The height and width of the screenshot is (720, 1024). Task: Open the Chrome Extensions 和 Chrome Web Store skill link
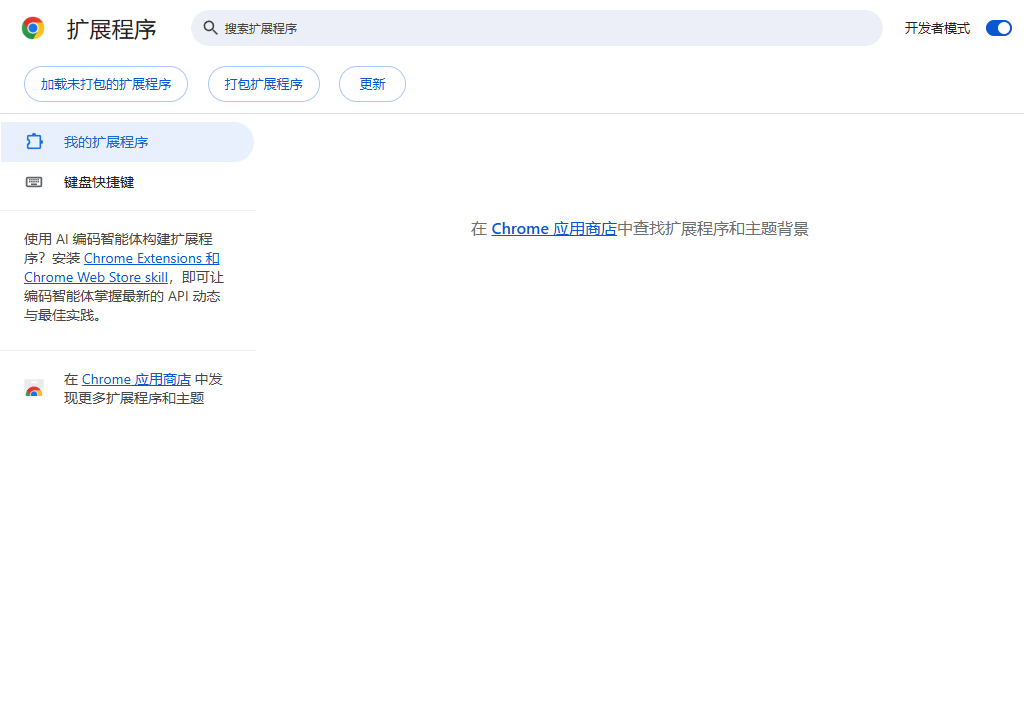[121, 268]
